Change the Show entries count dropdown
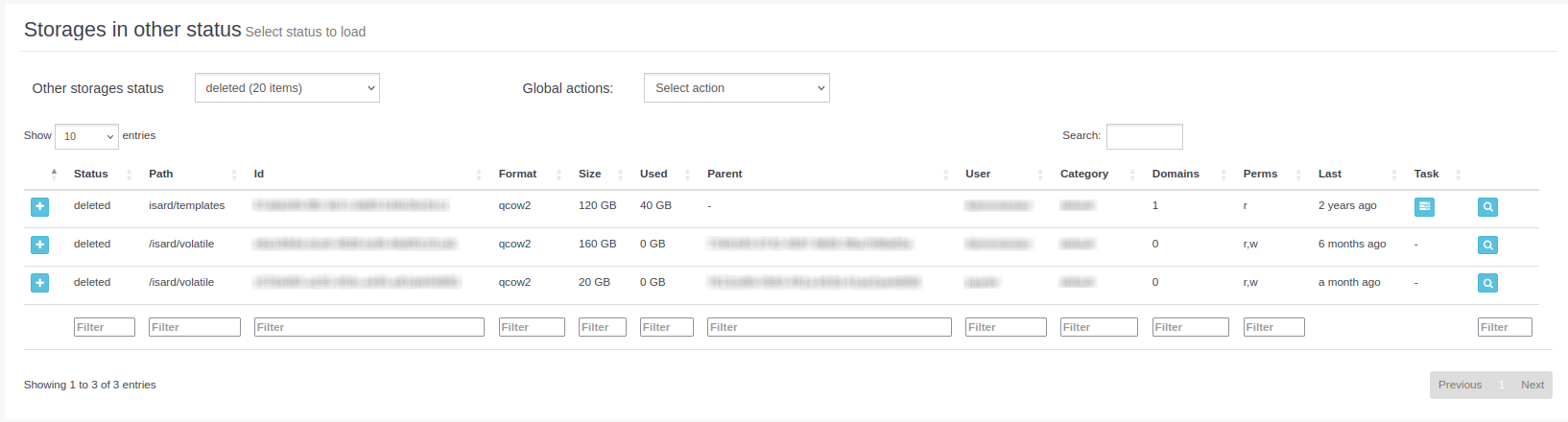 coord(86,136)
